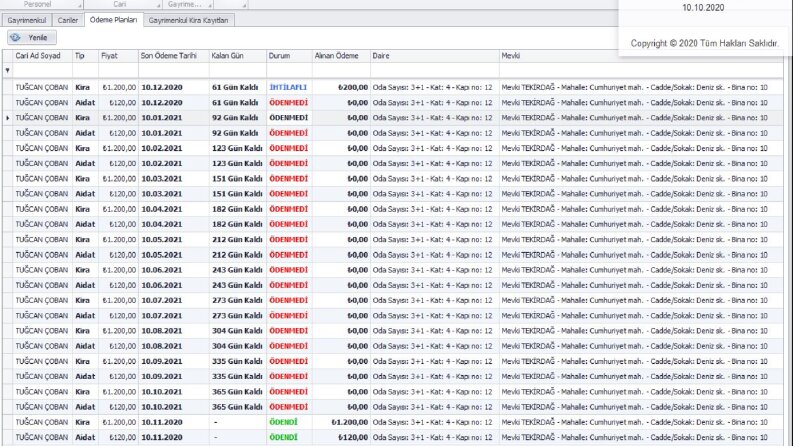Click 243 Gün Kaldı in the Aidat row
This screenshot has height=446, width=793.
pos(237,285)
